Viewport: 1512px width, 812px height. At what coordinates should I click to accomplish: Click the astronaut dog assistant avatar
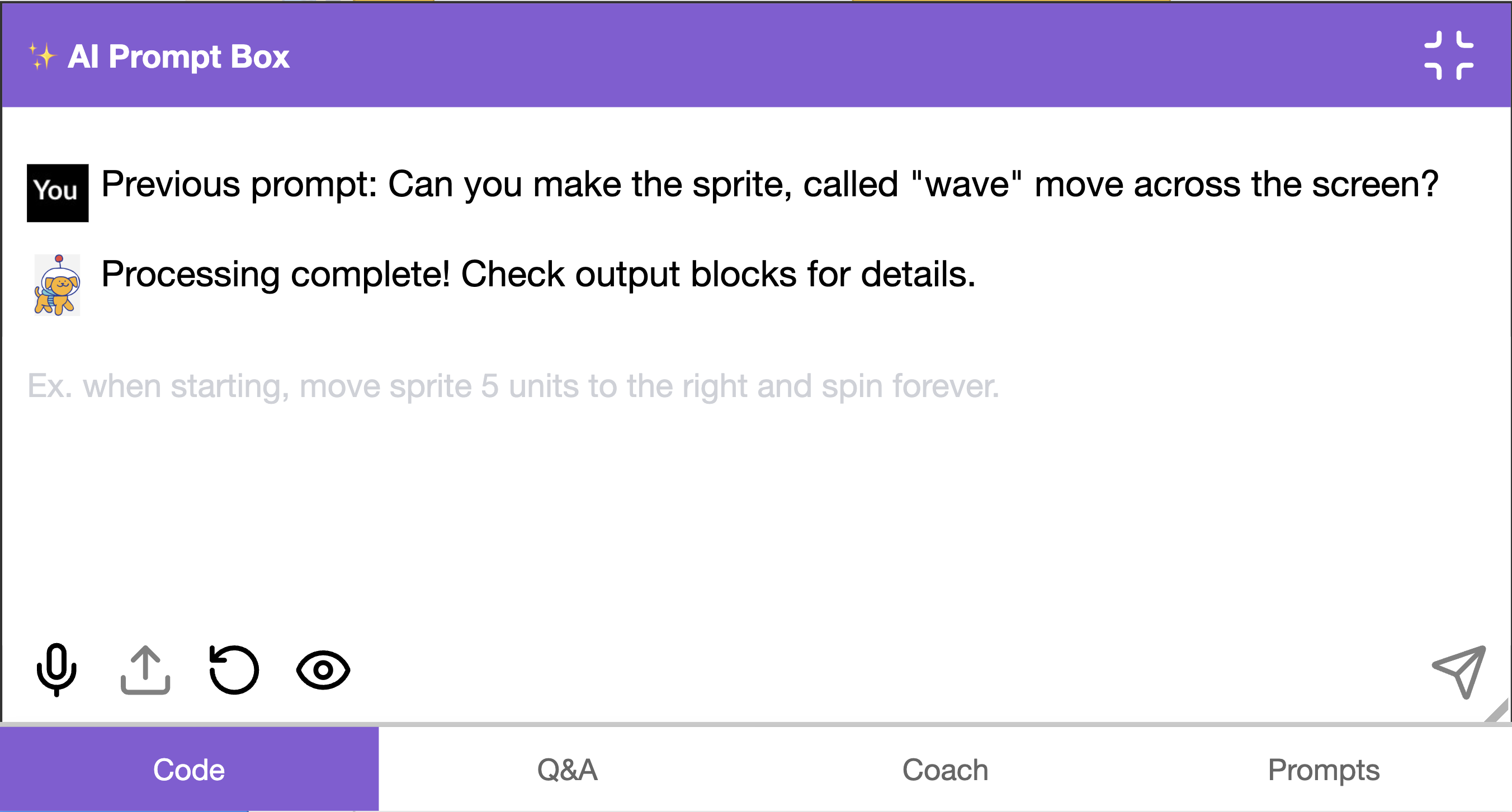click(57, 285)
